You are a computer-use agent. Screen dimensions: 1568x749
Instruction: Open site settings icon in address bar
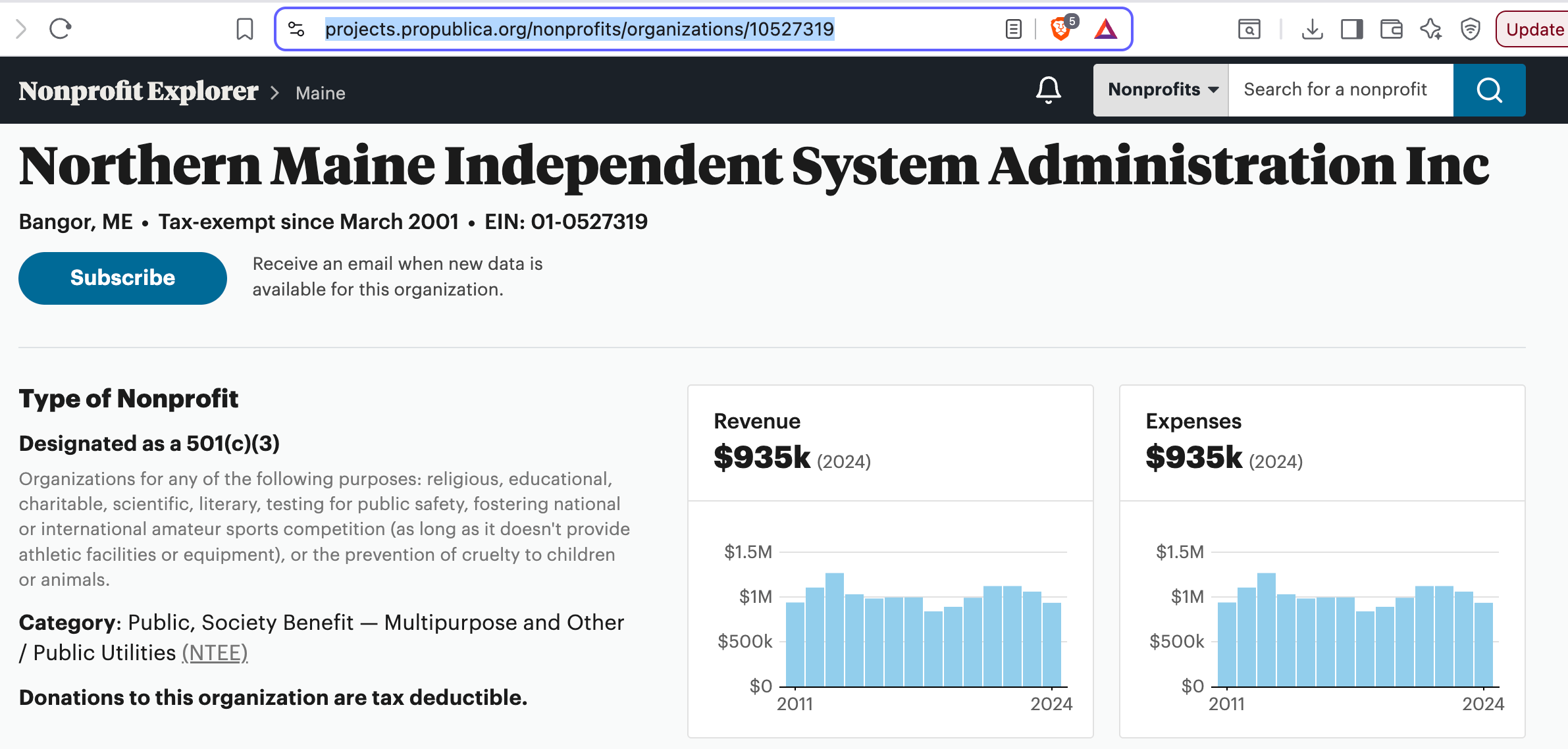pos(296,29)
